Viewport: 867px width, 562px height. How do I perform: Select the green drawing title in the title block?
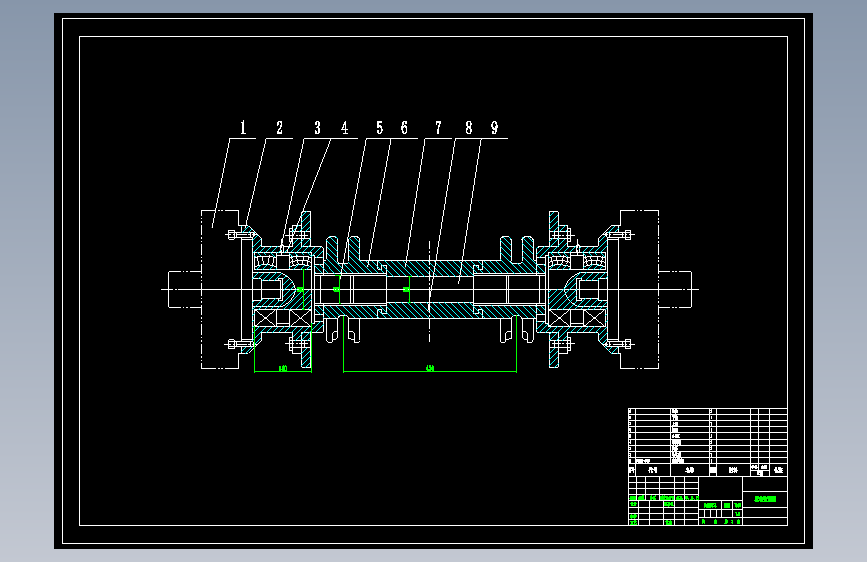pos(765,499)
